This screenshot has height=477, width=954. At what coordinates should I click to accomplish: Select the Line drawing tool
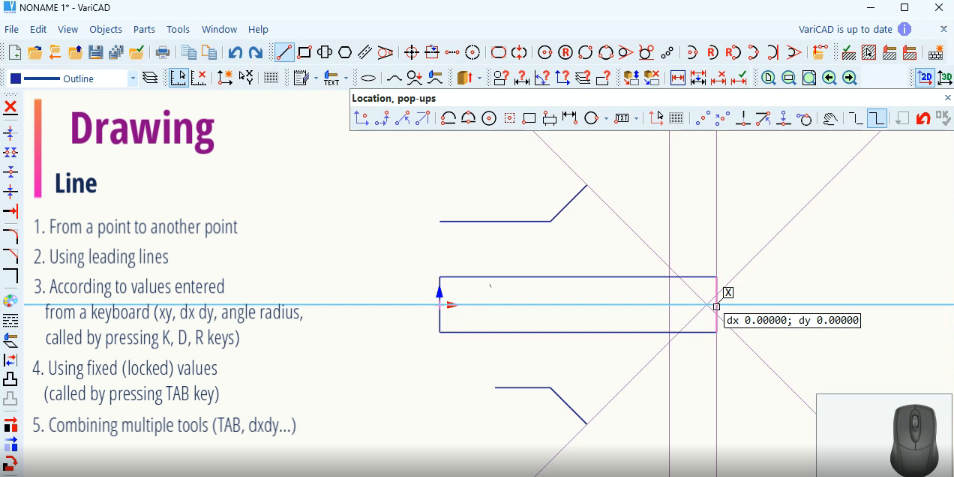click(284, 52)
